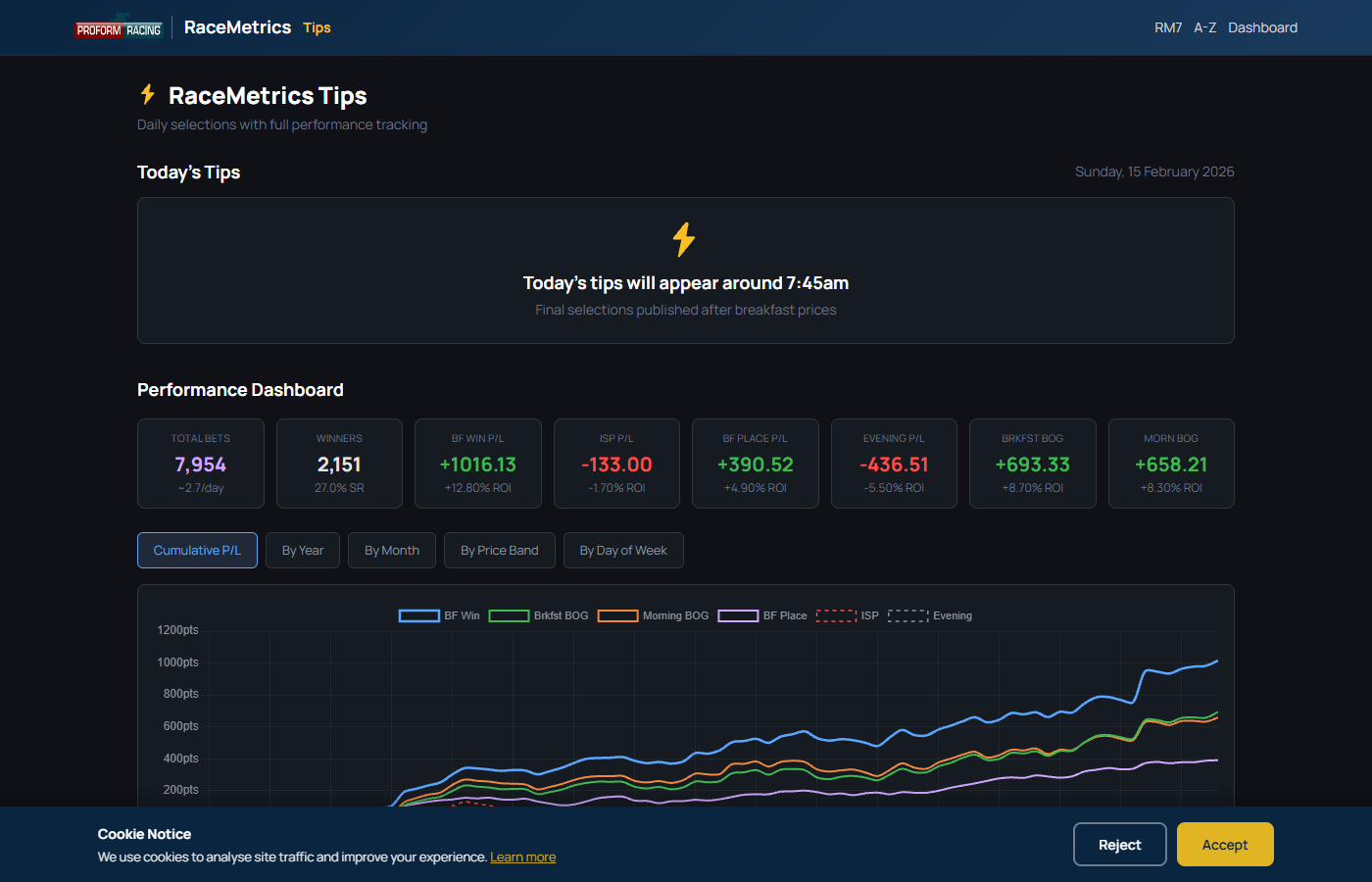Open the Learn more link
The height and width of the screenshot is (882, 1372).
pos(522,857)
